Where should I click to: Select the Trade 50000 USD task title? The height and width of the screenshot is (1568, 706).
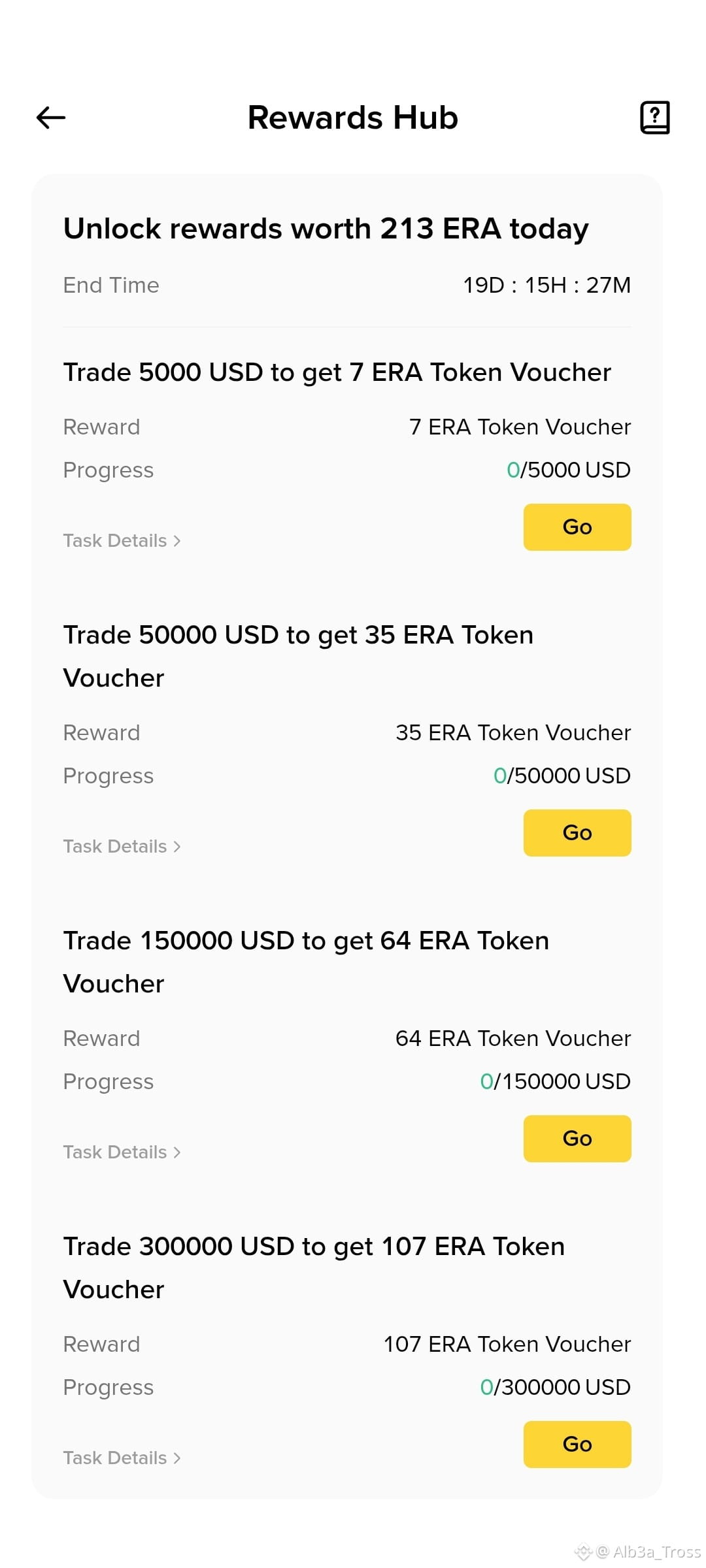[299, 656]
